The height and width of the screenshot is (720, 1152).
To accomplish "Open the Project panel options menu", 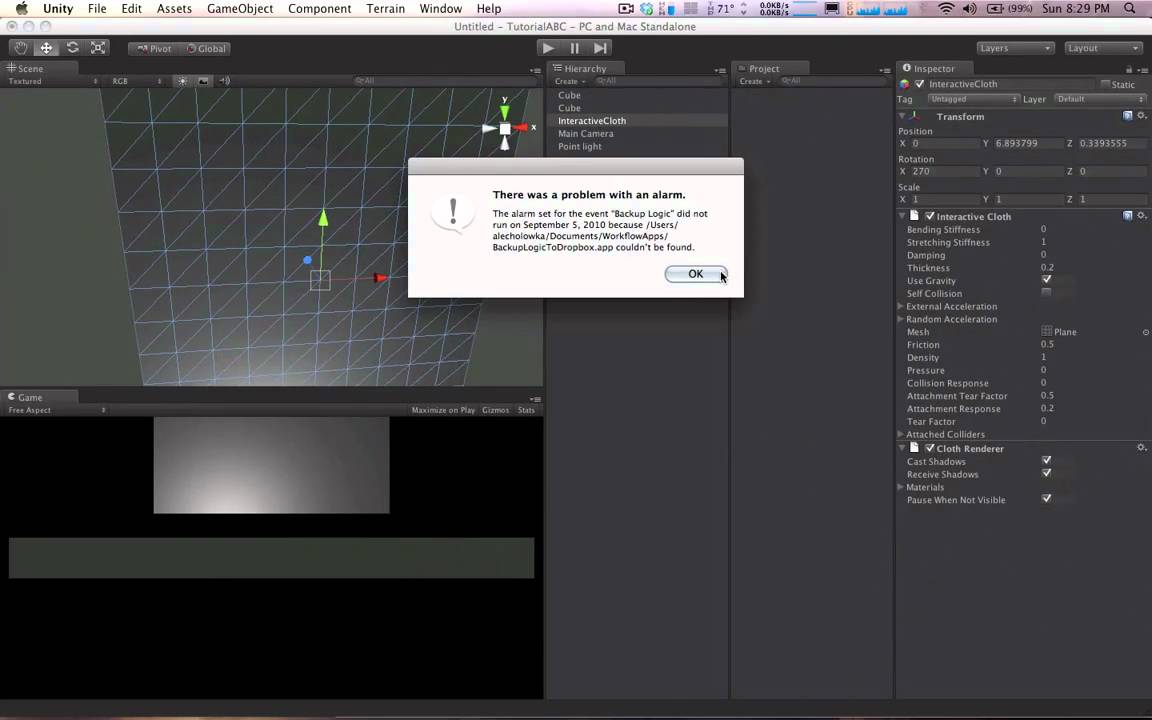I will tap(885, 70).
